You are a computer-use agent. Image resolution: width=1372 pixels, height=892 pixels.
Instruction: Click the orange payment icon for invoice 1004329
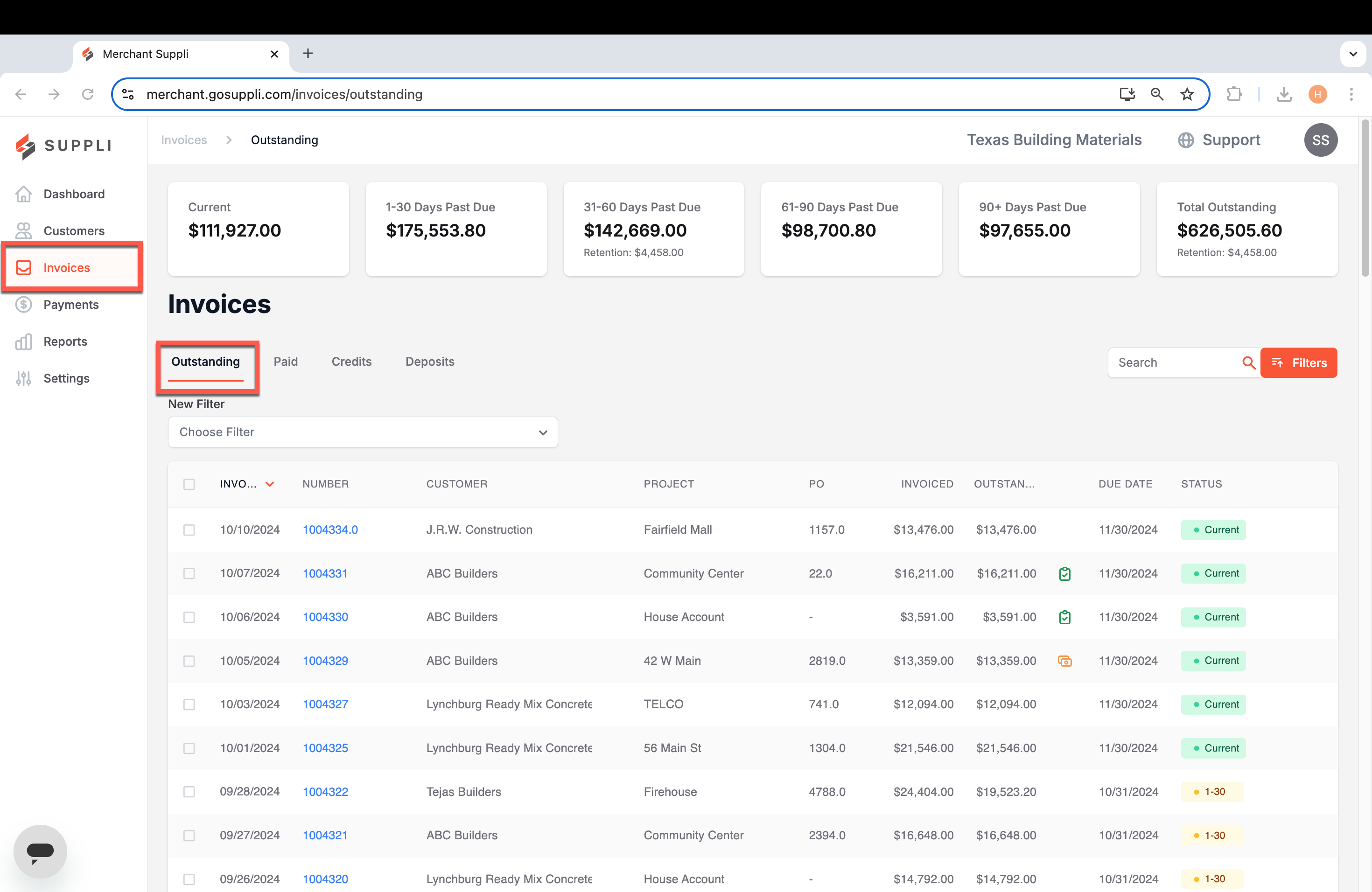point(1065,661)
